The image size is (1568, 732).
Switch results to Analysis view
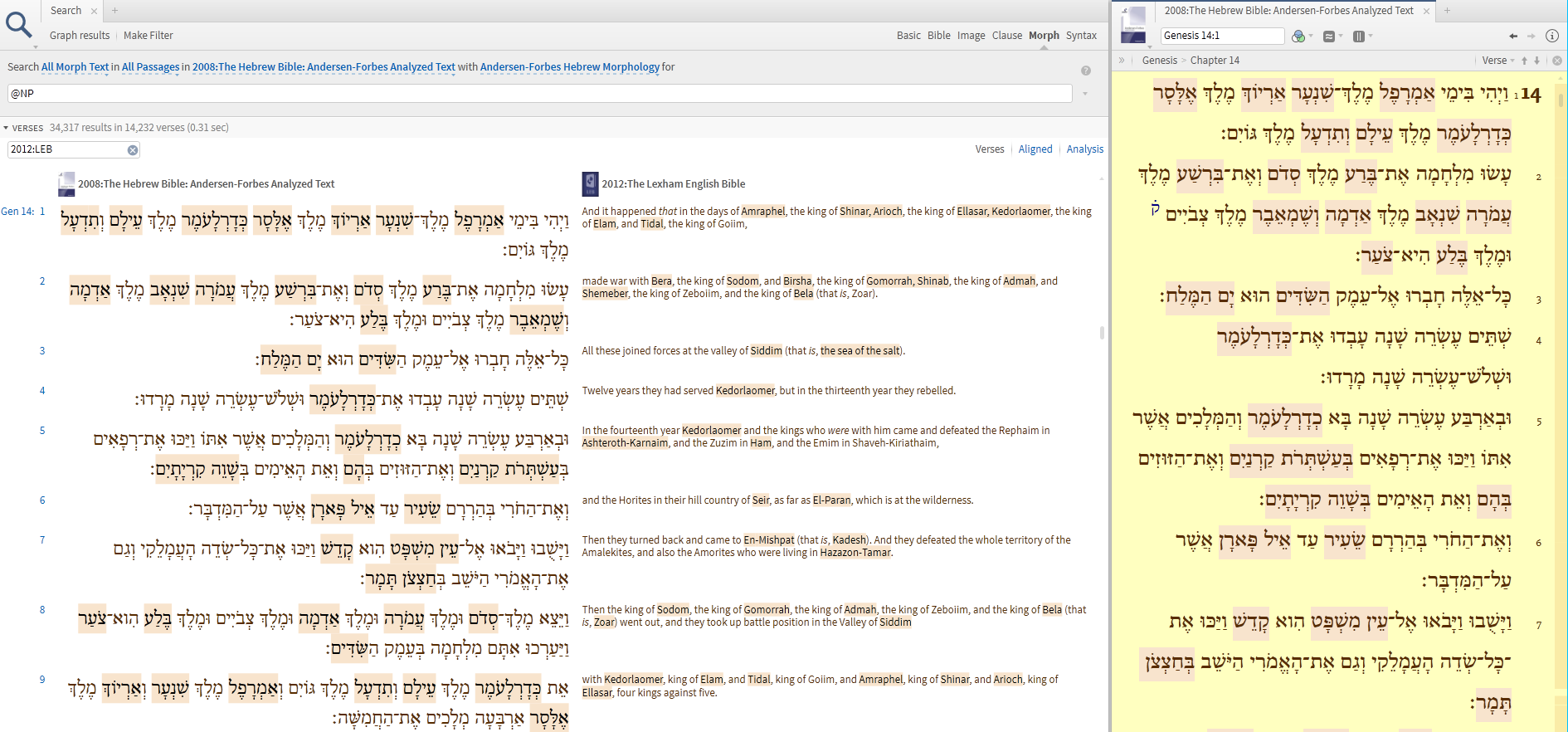1085,149
